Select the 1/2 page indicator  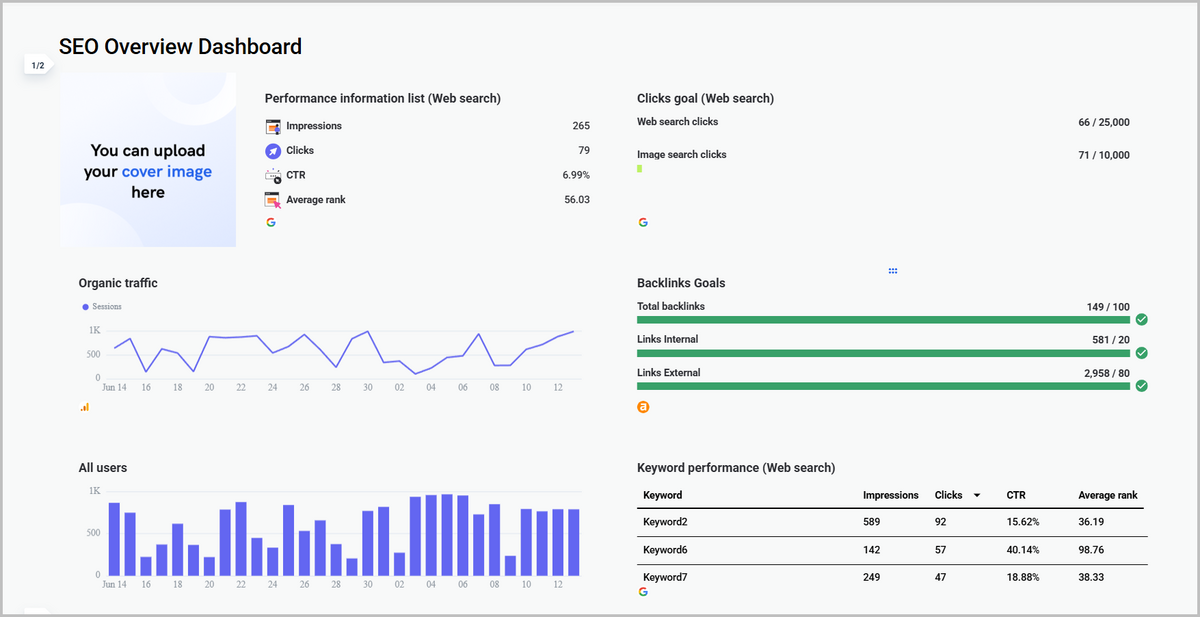point(37,64)
